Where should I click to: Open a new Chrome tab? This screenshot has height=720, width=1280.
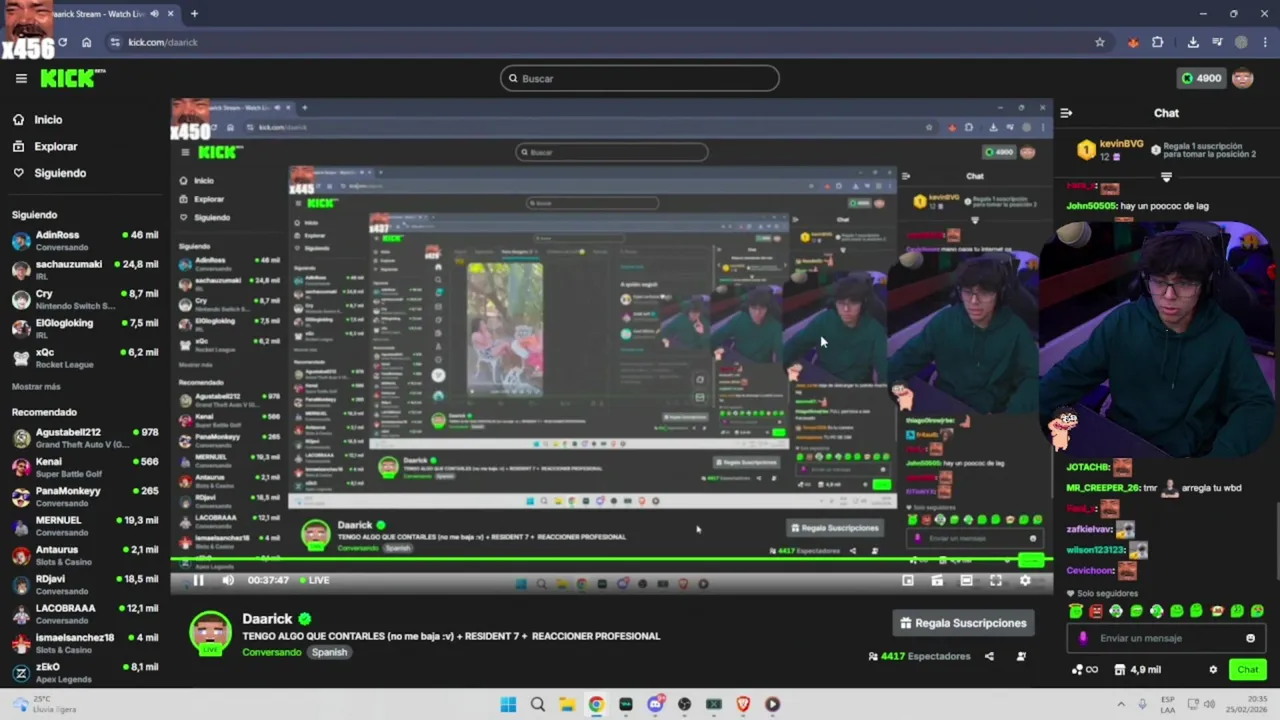point(194,14)
